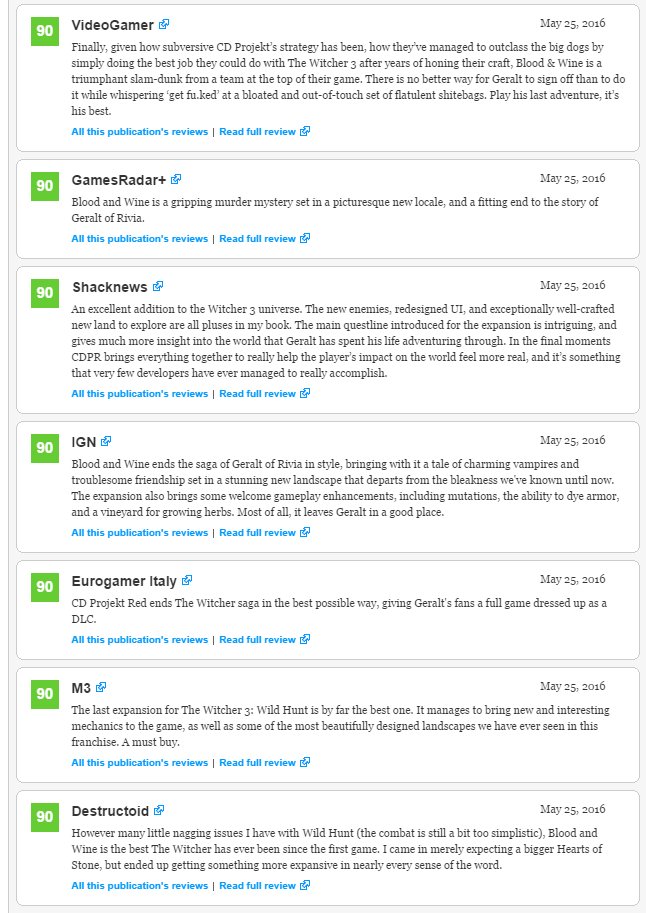
Task: Open external link icon beside Destructoid
Action: click(159, 811)
